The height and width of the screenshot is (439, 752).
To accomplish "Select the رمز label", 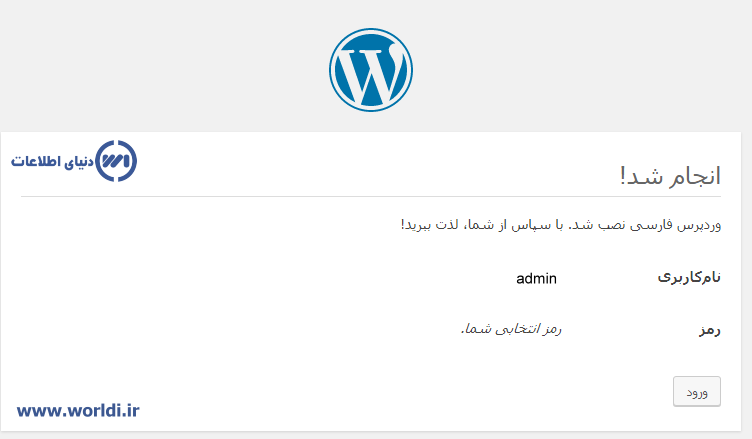I will click(709, 329).
